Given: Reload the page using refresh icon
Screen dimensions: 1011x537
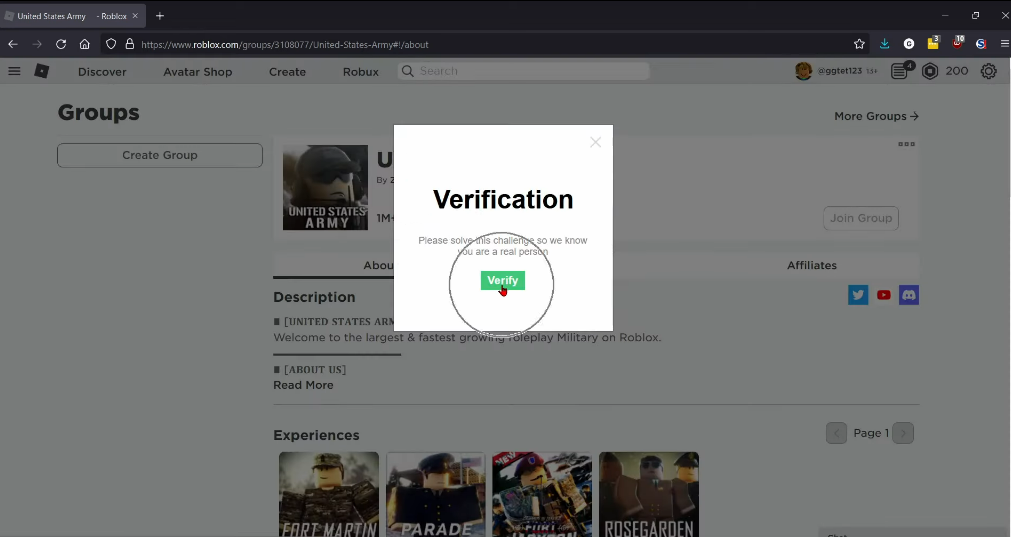Looking at the screenshot, I should coord(61,44).
